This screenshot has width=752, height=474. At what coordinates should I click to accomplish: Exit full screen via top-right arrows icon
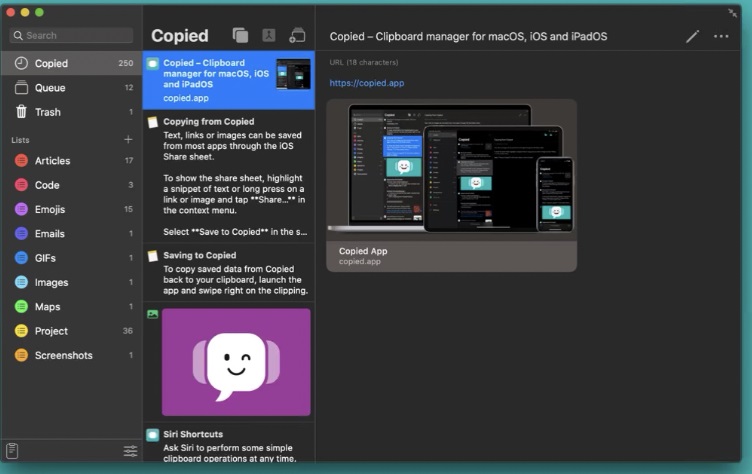point(732,13)
